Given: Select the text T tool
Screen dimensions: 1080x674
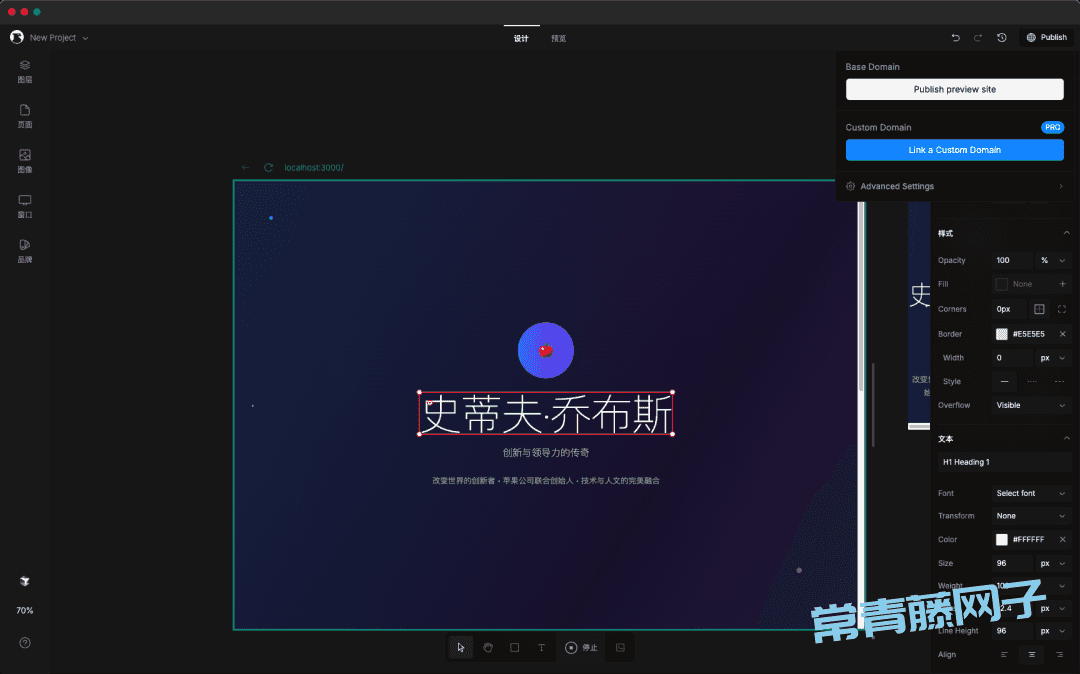Looking at the screenshot, I should tap(541, 647).
